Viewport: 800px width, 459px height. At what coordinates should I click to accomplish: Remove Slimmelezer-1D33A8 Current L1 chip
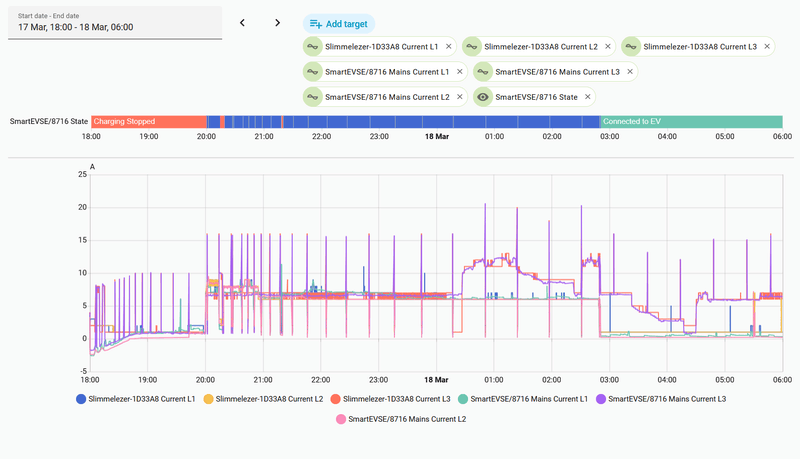pyautogui.click(x=448, y=46)
